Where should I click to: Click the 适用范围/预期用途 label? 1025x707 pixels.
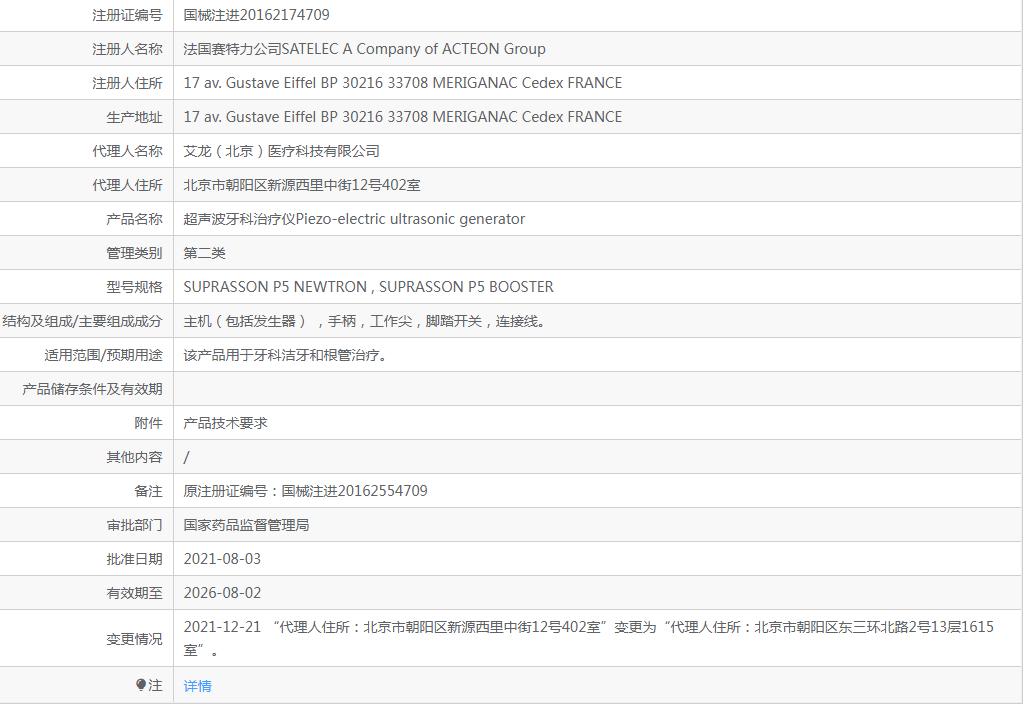tap(103, 355)
